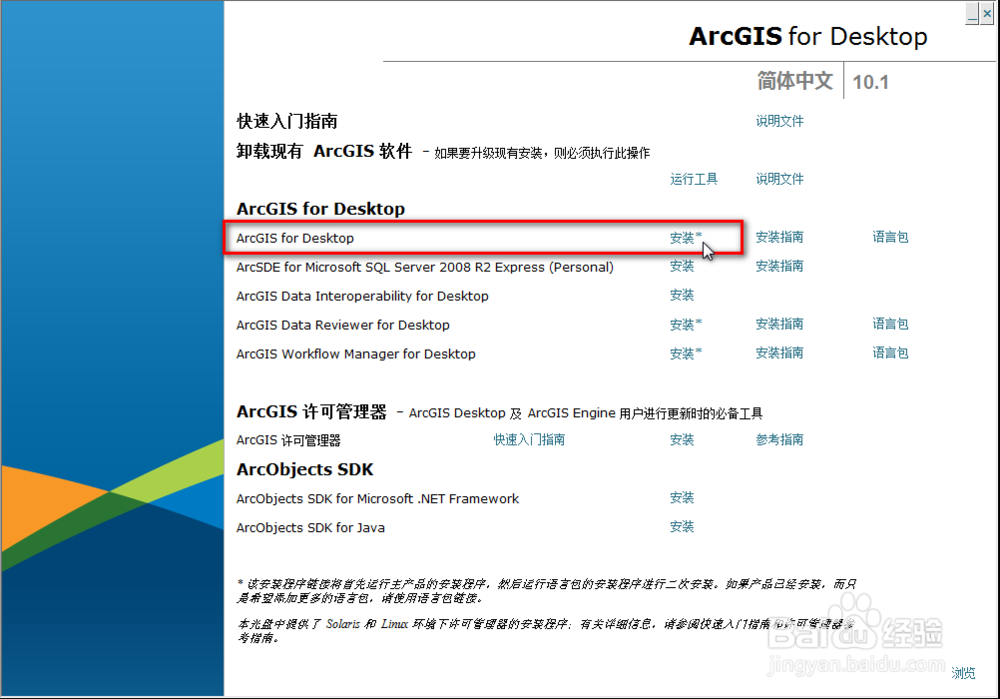
Task: Click the ArcObjects SDK for Microsoft .NET label
Action: 378,499
